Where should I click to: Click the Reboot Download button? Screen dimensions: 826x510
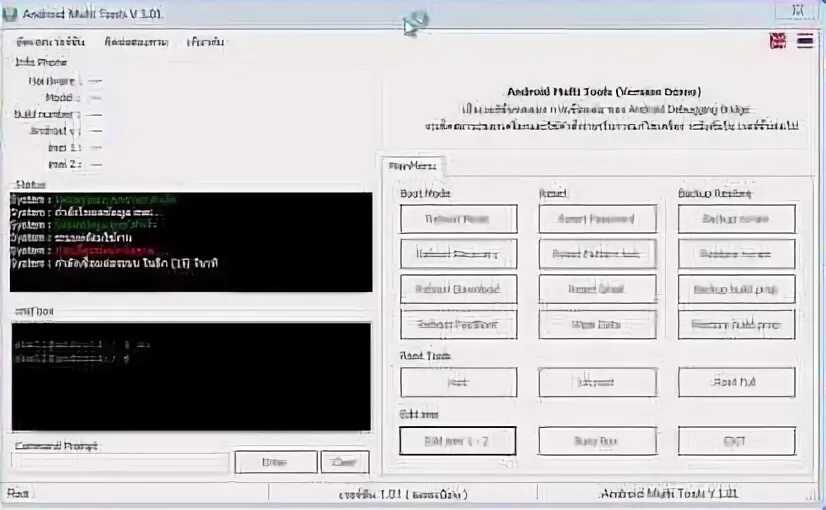(458, 289)
